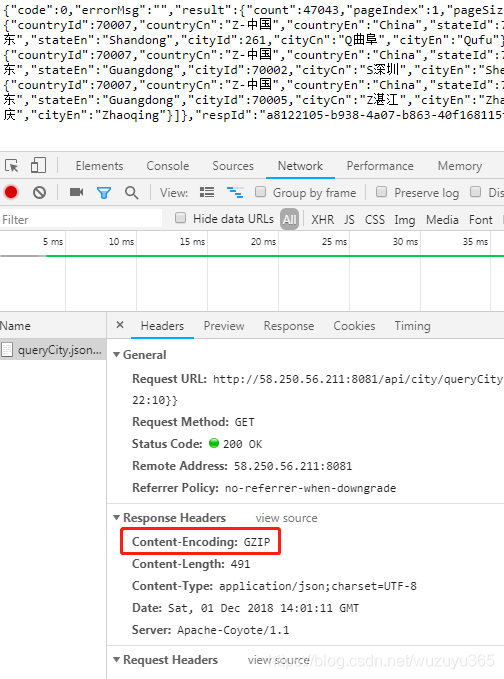Select the All filter type
The image size is (504, 679).
pos(289,220)
